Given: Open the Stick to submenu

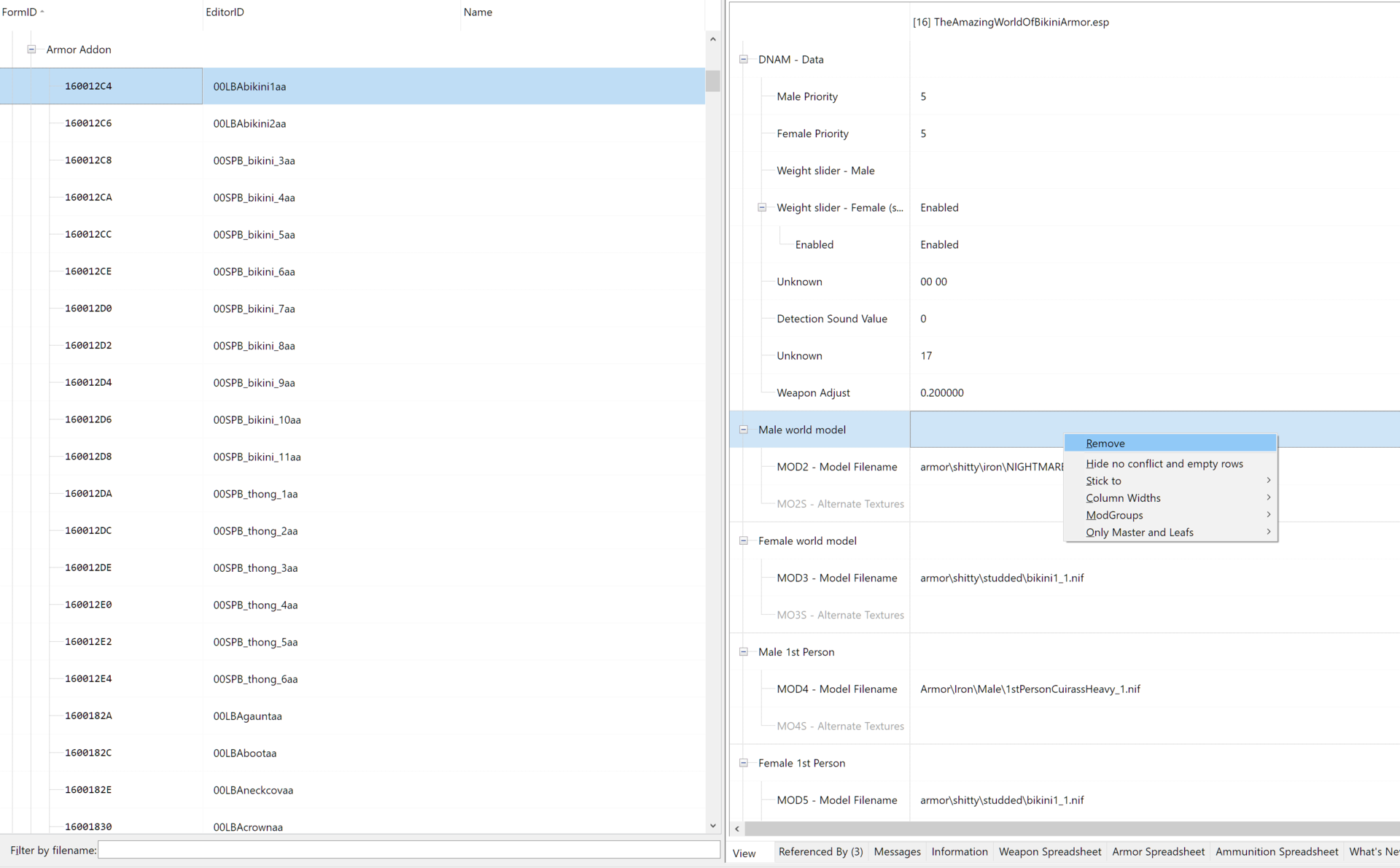Looking at the screenshot, I should 1170,481.
